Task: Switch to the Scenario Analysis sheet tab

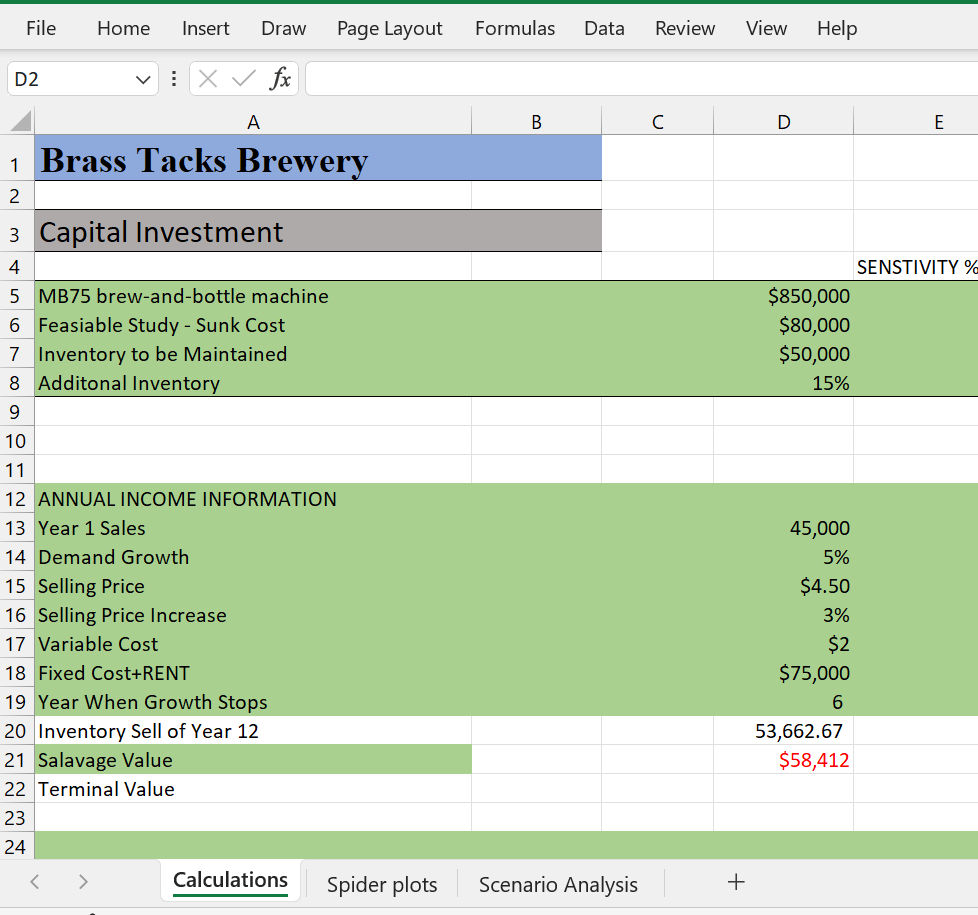Action: coord(558,884)
